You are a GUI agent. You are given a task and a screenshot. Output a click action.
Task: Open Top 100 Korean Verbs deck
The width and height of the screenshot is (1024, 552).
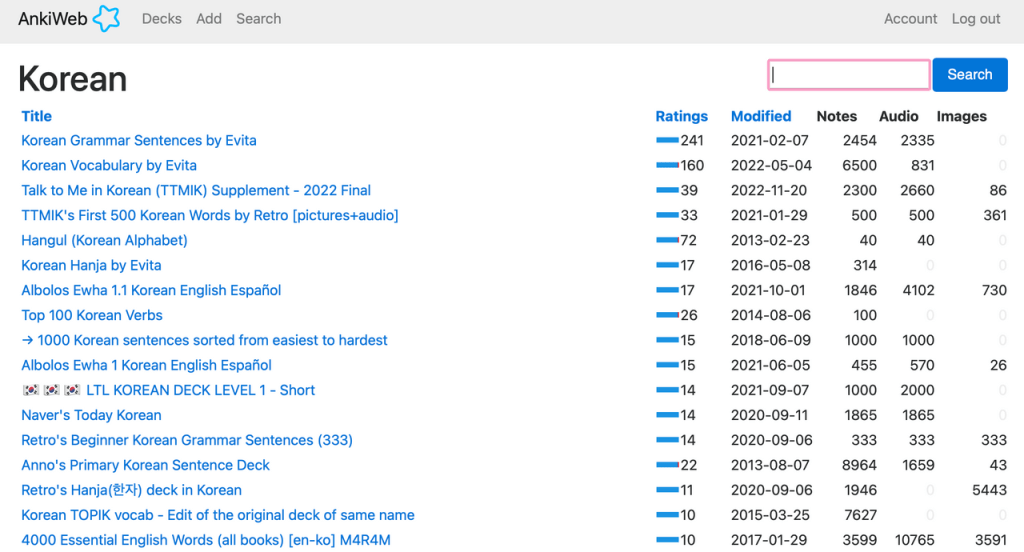[91, 315]
